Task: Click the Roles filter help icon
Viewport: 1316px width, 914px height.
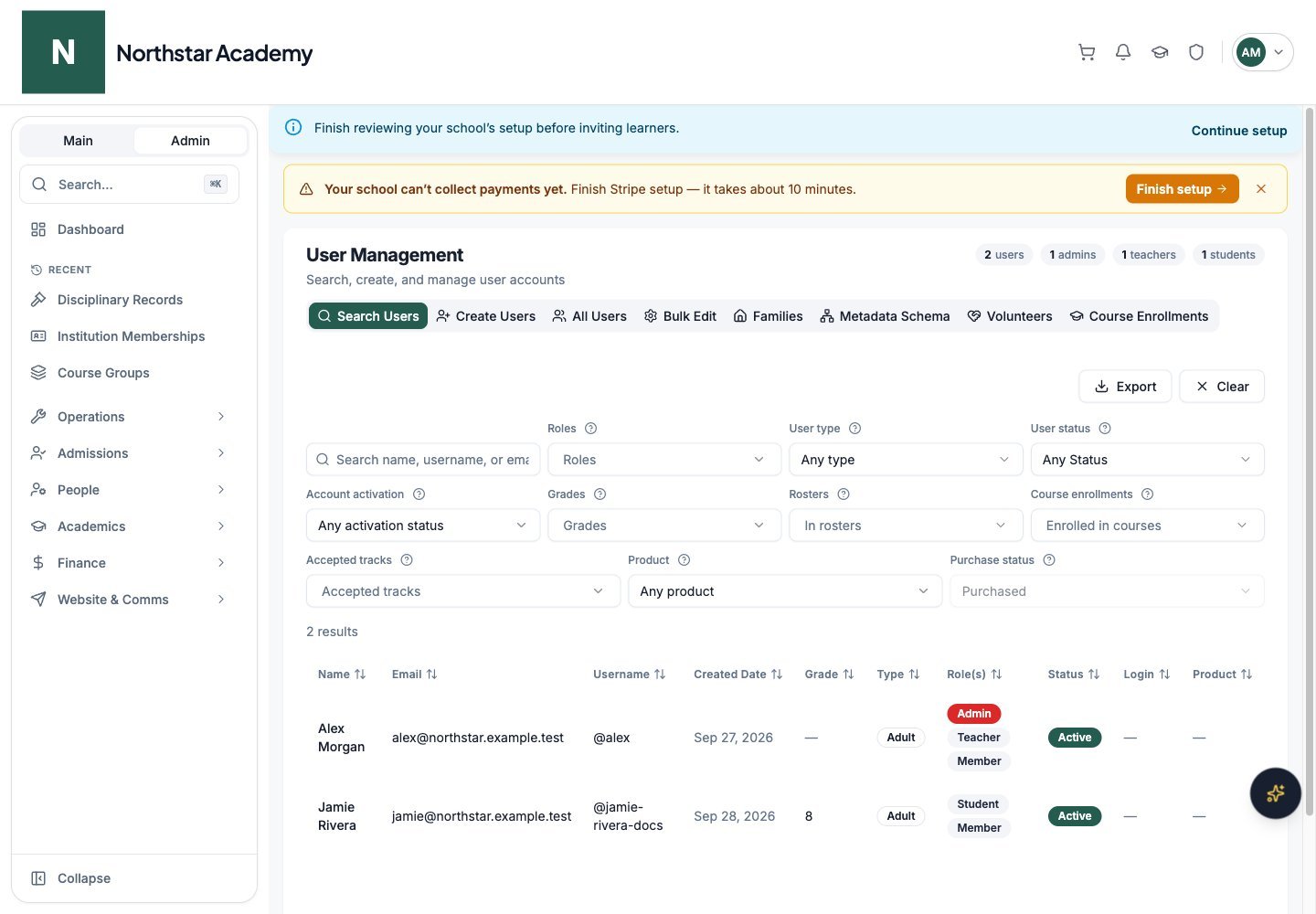Action: click(x=590, y=429)
